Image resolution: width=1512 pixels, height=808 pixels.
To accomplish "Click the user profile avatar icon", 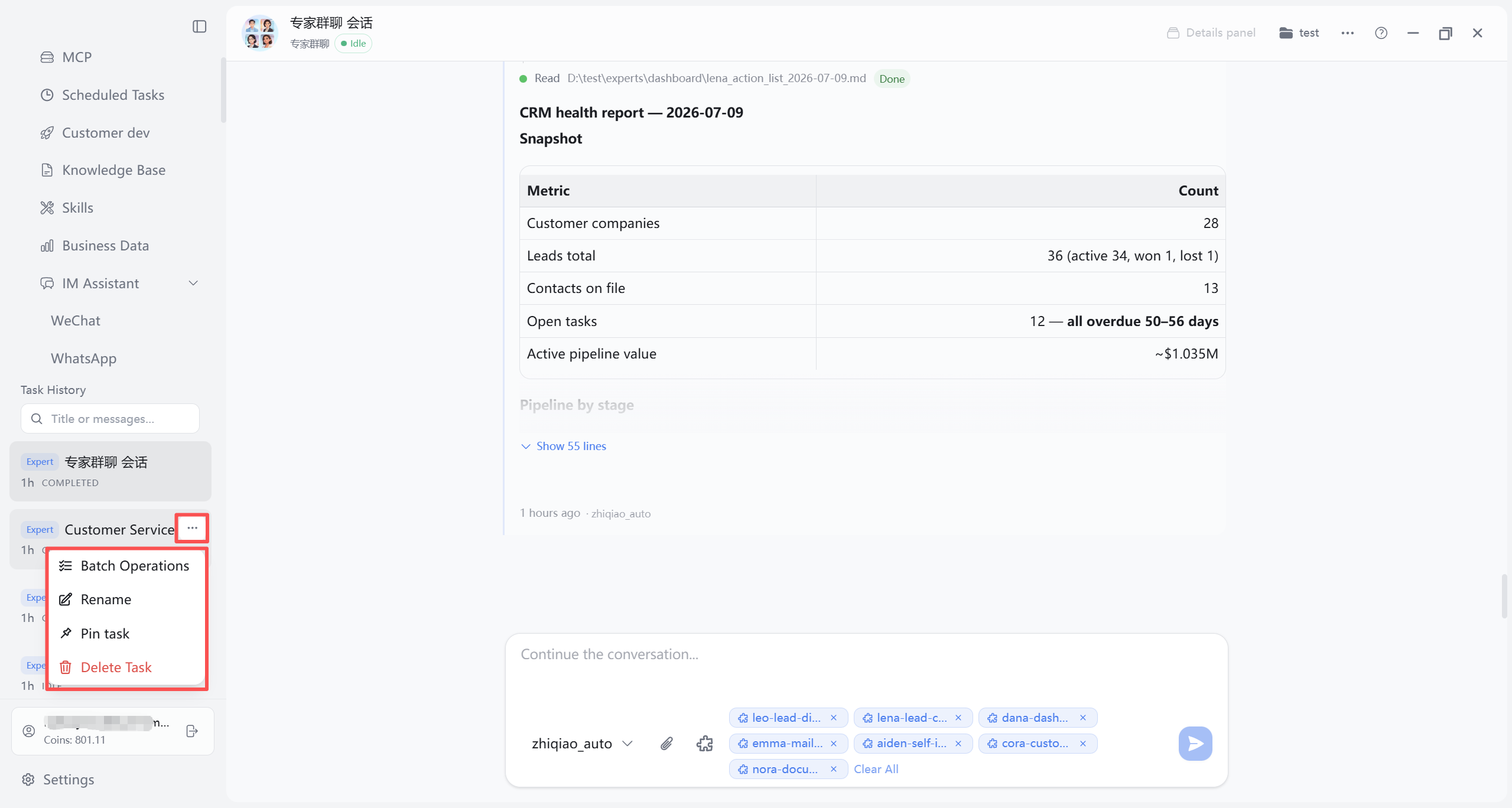I will coord(28,731).
